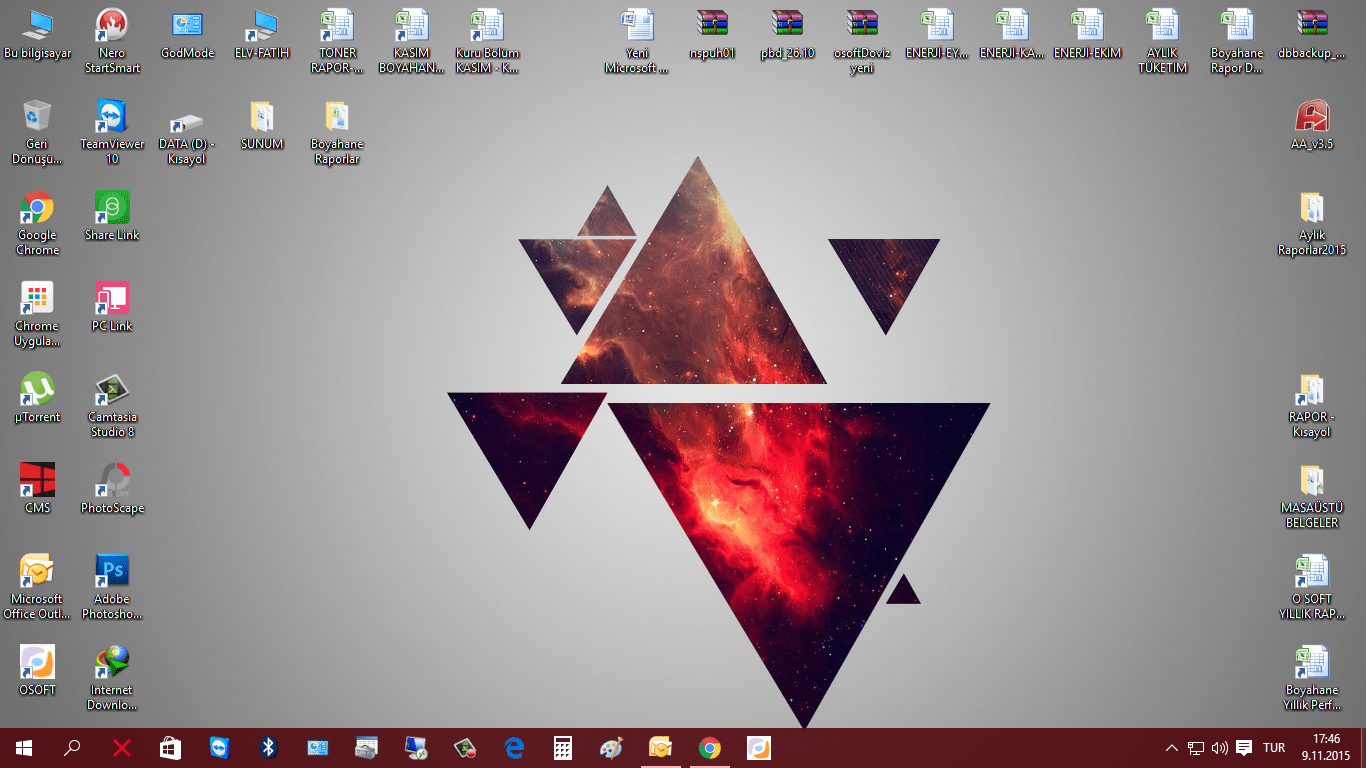1366x768 pixels.
Task: Select the ELV-FATIH desktop shortcut
Action: tap(262, 36)
